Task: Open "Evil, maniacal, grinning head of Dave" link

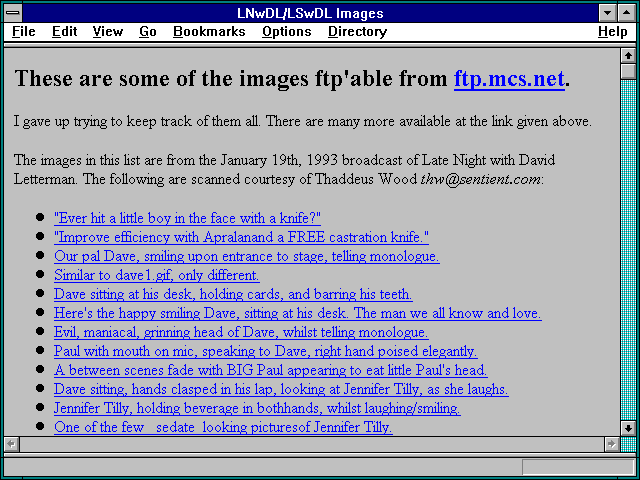Action: (241, 332)
